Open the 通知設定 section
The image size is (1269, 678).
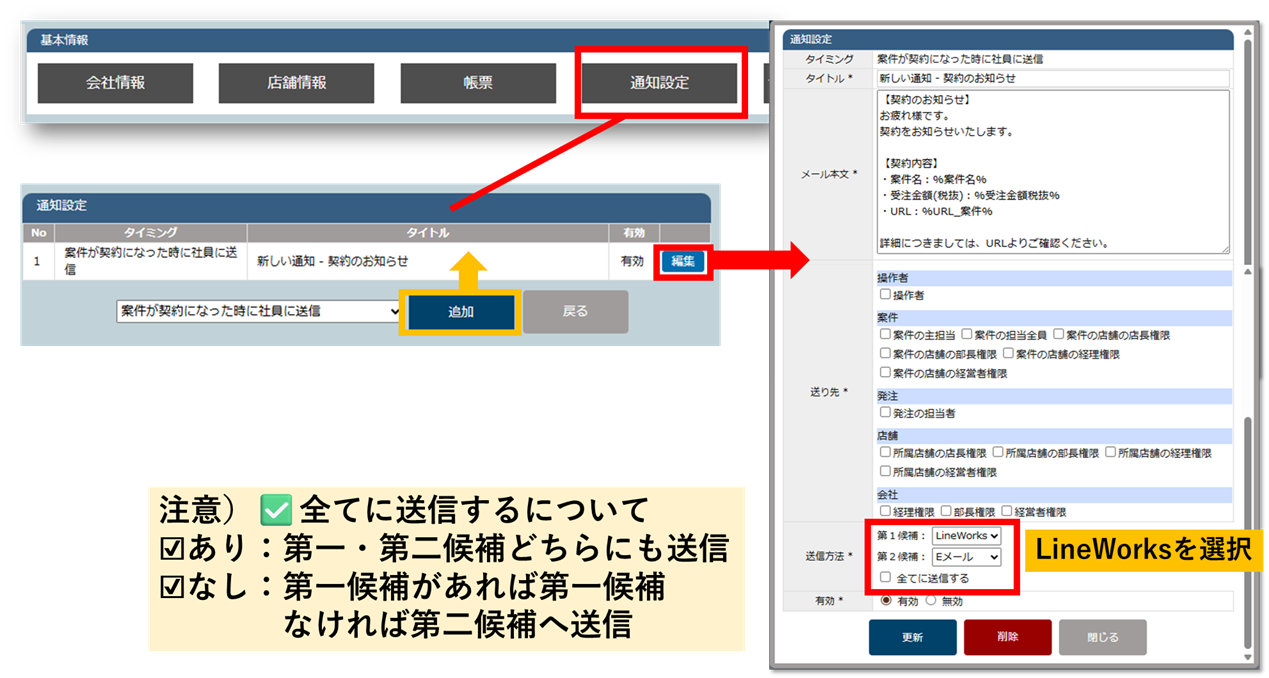pos(659,83)
